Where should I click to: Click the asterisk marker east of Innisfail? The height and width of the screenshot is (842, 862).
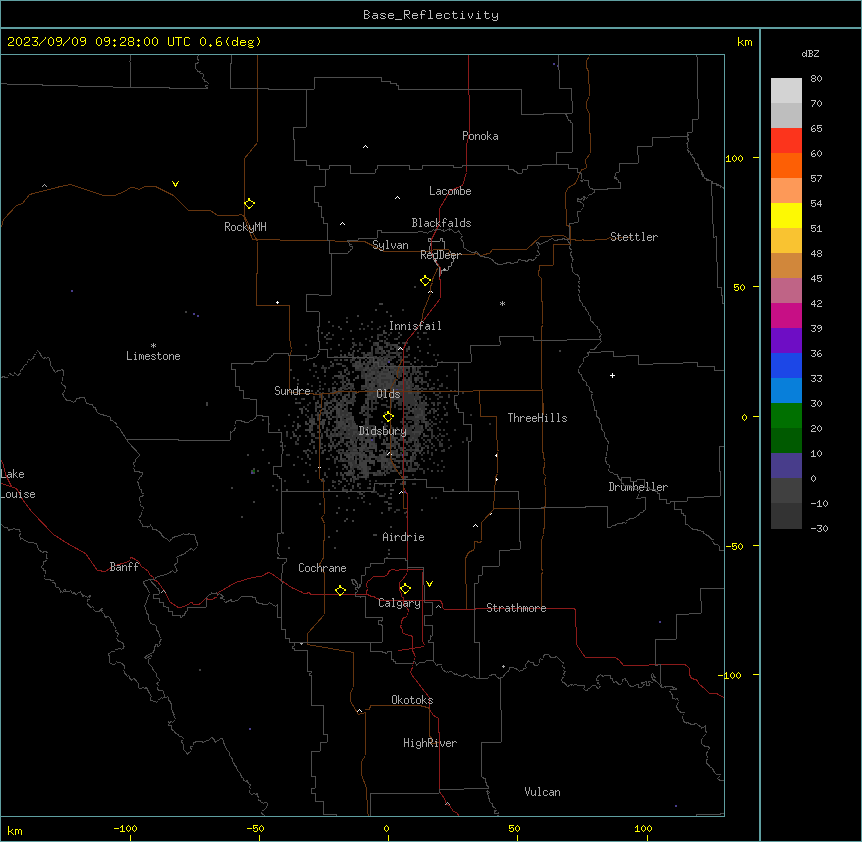(502, 303)
